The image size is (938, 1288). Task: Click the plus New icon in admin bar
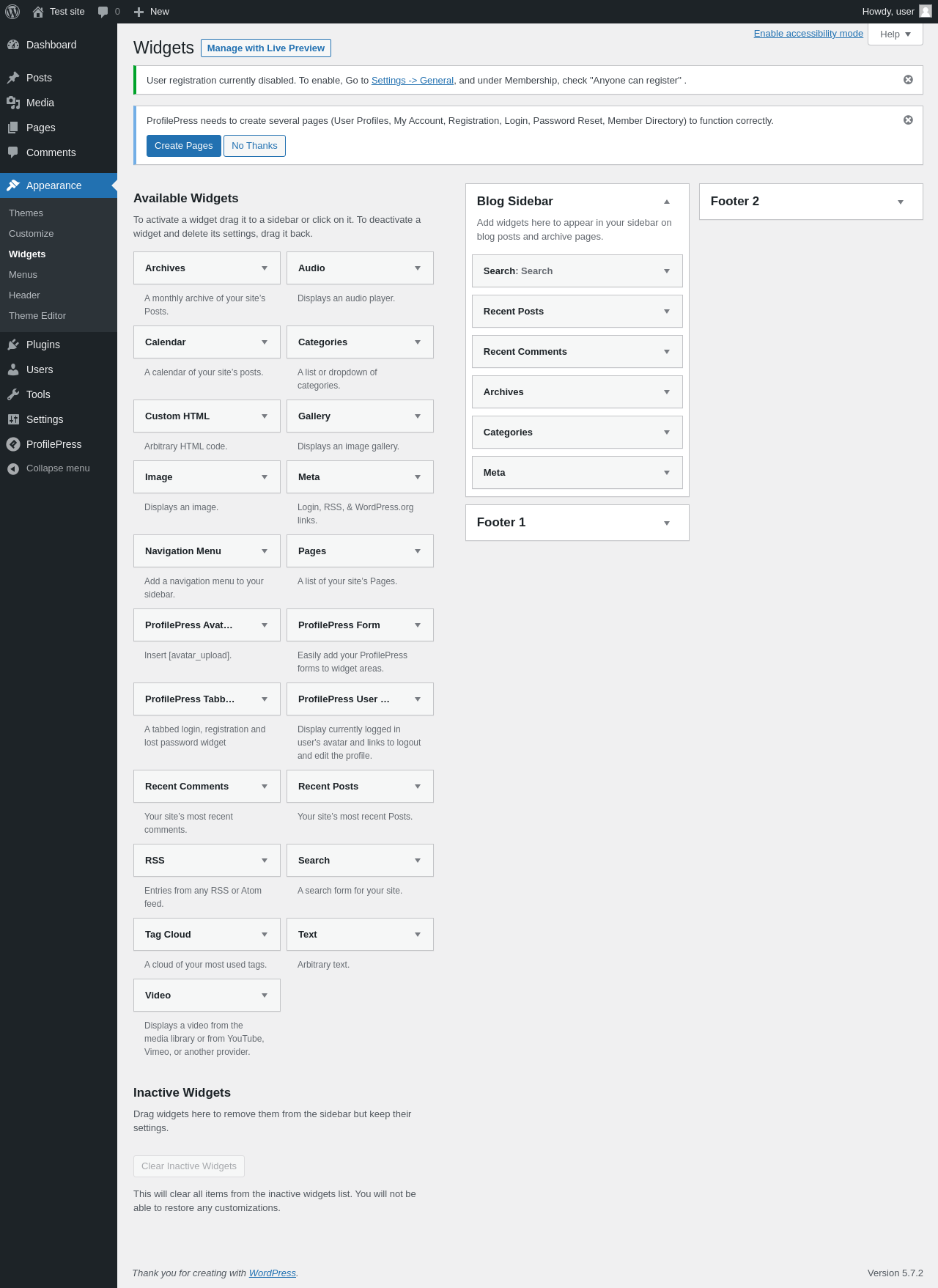(139, 12)
